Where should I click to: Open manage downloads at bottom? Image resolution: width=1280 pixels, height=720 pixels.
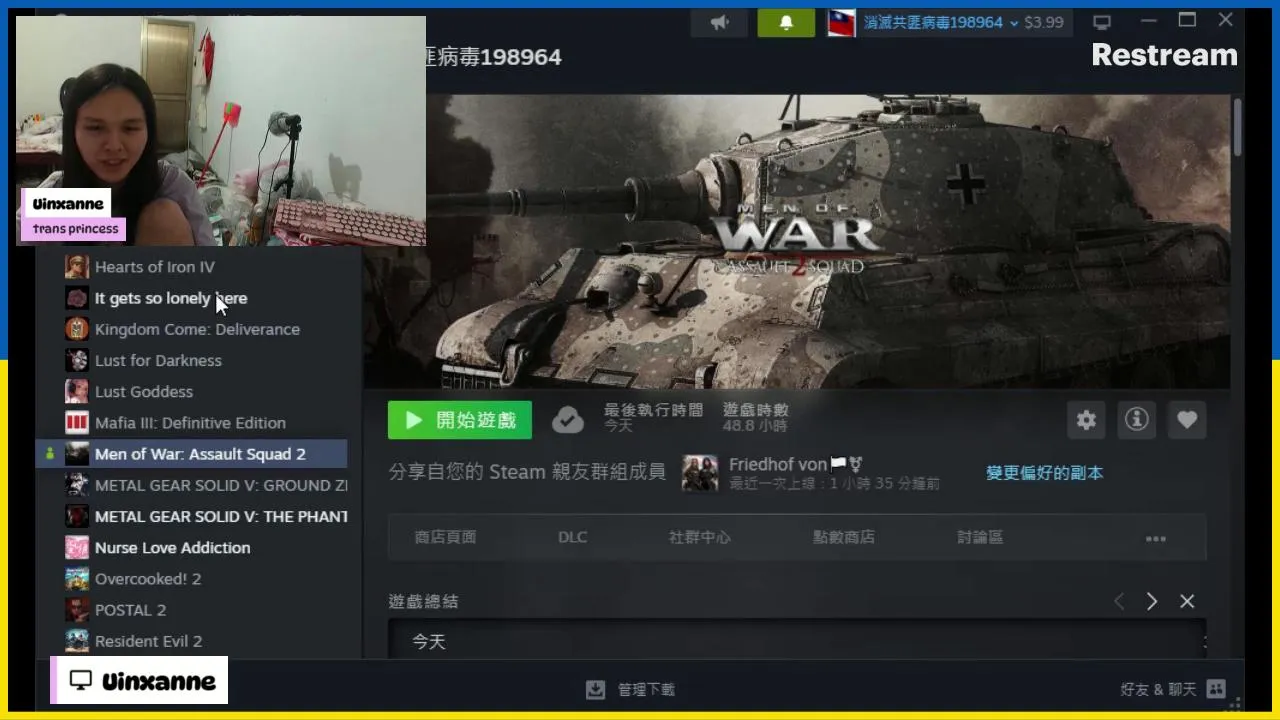630,689
